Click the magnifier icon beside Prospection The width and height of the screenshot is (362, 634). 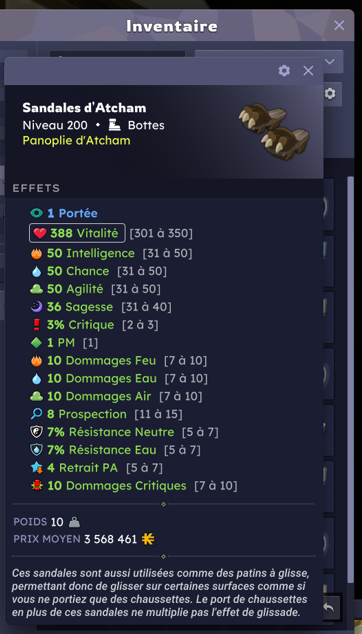[x=36, y=414]
